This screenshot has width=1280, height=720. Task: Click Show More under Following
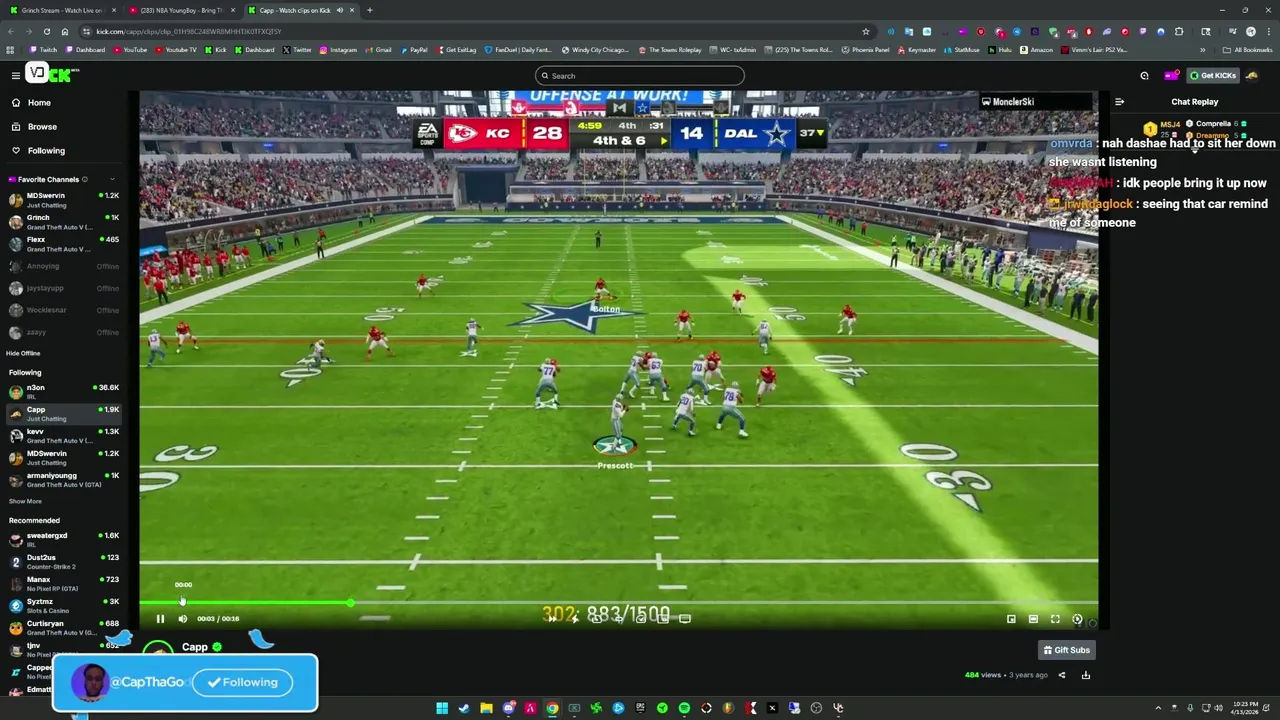[x=25, y=501]
